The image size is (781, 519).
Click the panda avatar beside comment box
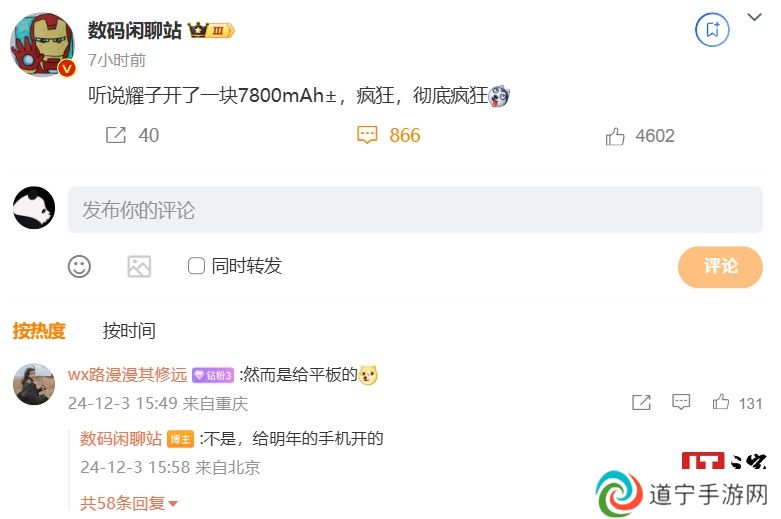[x=34, y=208]
